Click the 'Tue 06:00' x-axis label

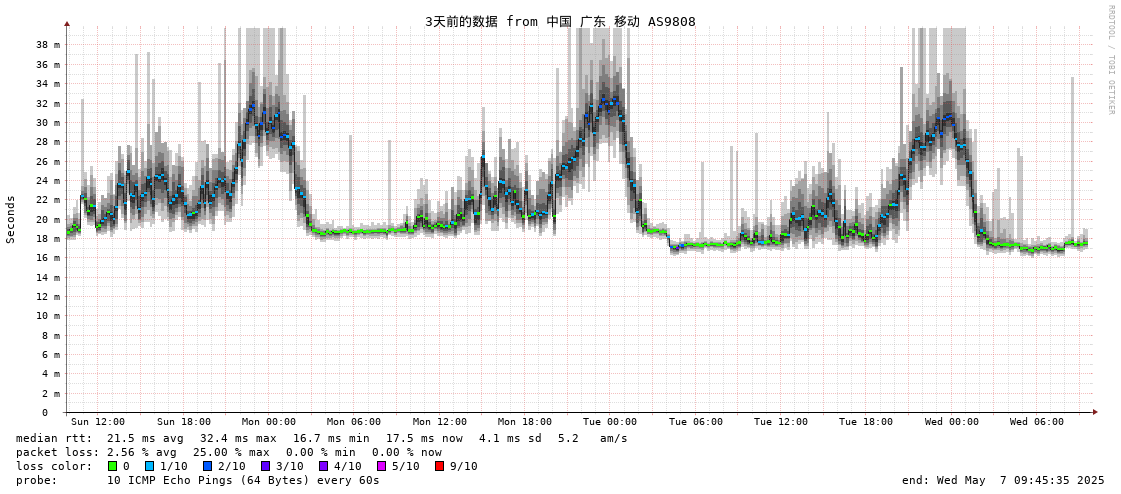pos(696,422)
